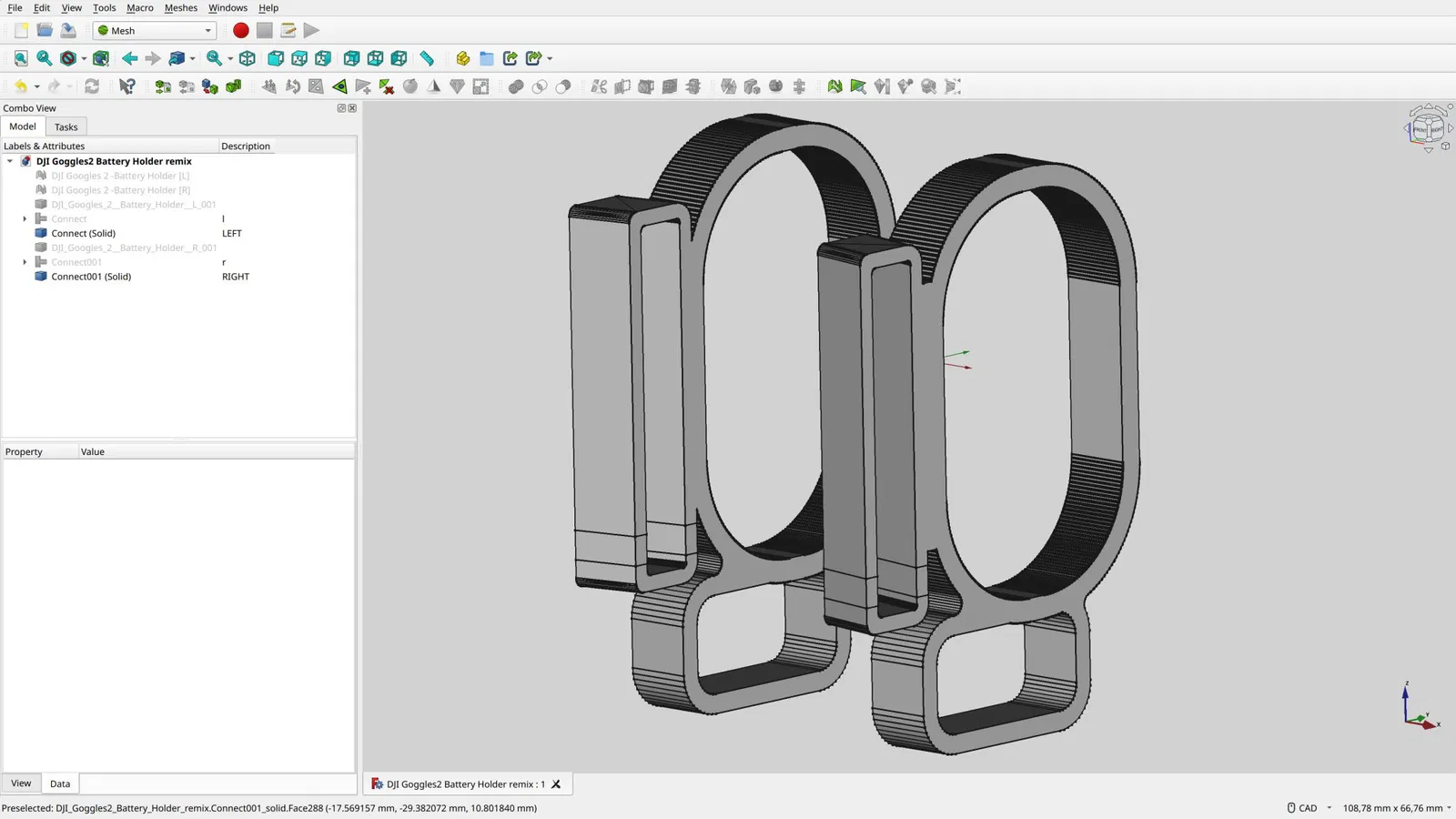Switch to the Tasks tab

click(66, 126)
